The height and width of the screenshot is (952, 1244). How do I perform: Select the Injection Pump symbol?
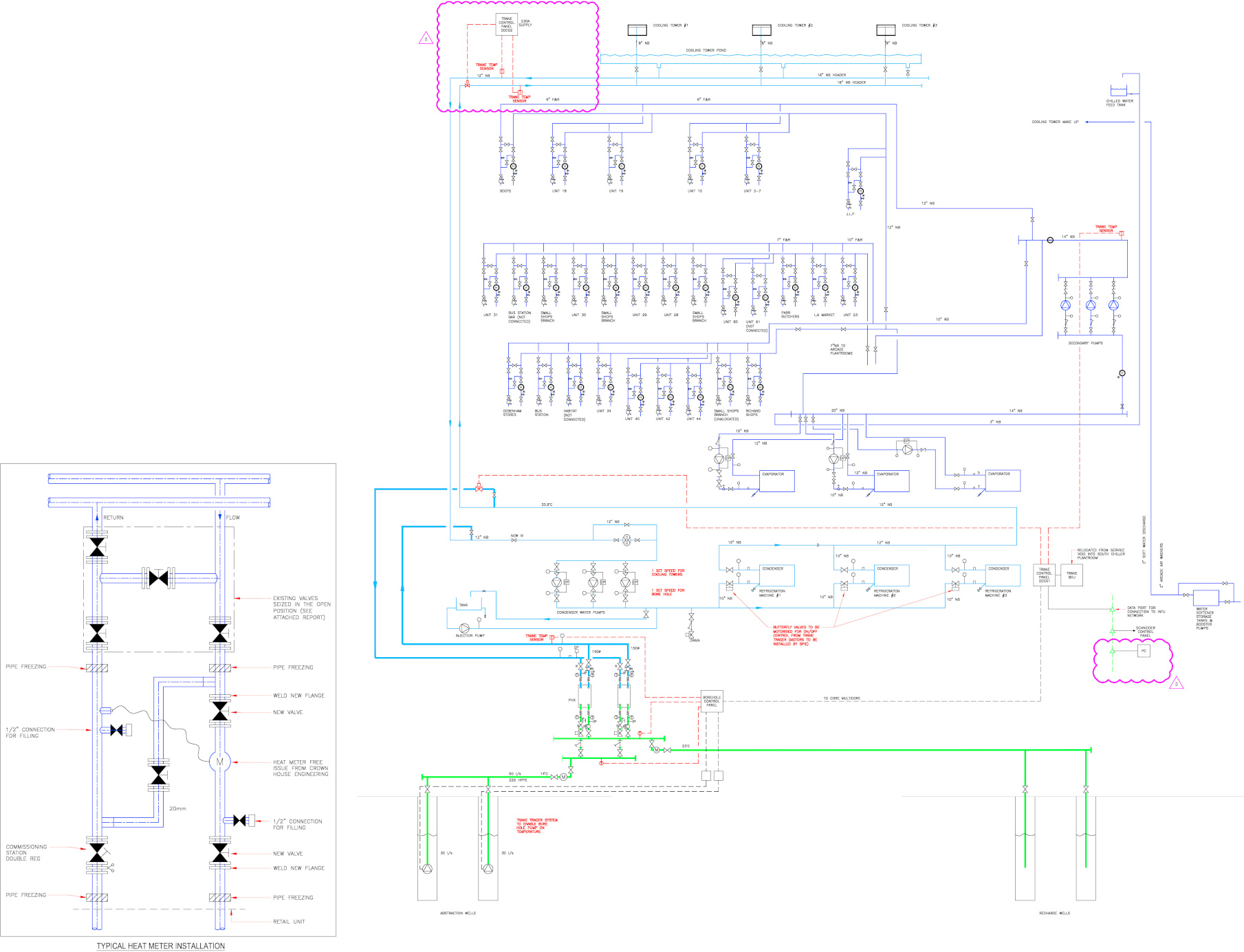pyautogui.click(x=464, y=628)
